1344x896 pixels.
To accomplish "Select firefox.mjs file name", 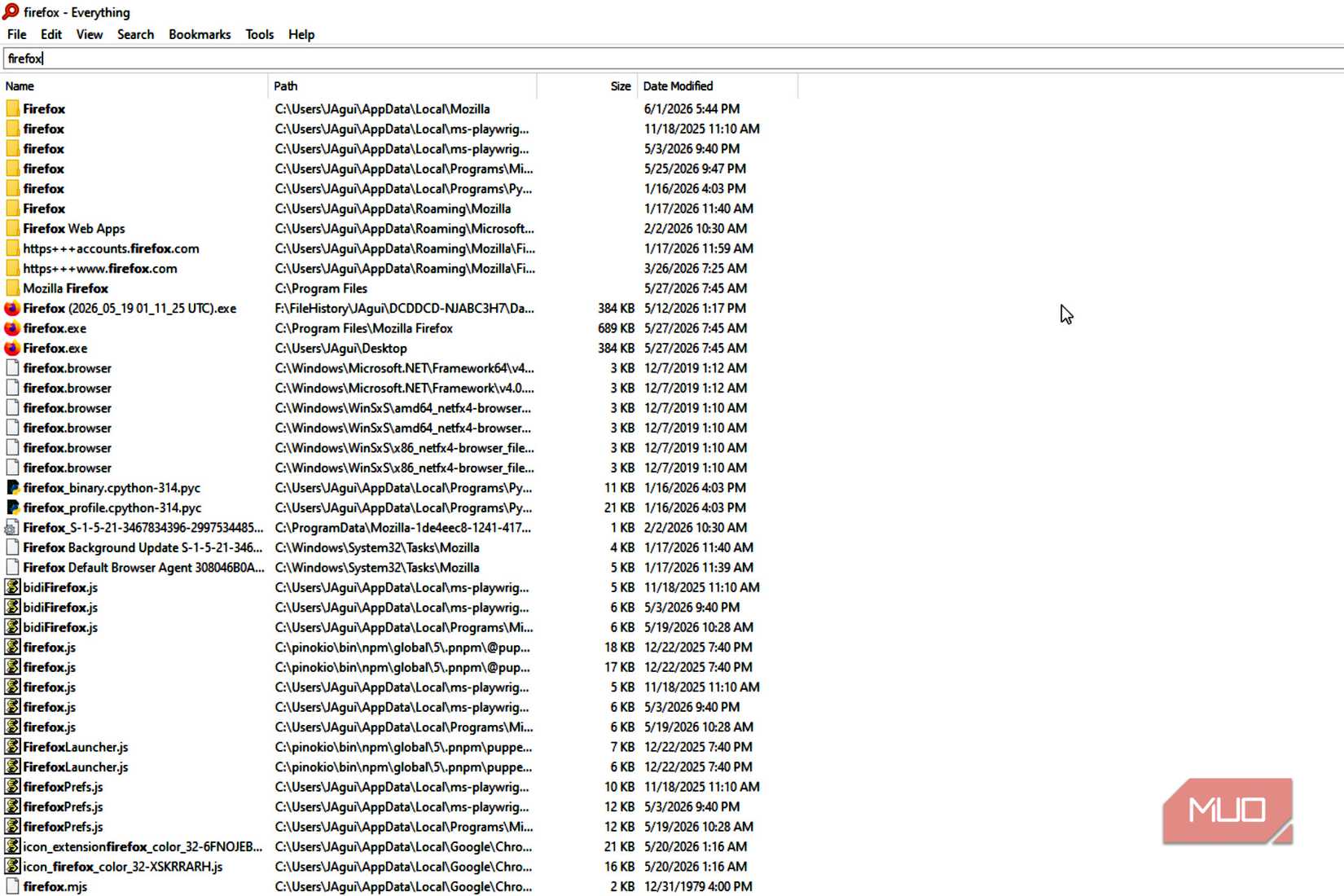I will (55, 886).
